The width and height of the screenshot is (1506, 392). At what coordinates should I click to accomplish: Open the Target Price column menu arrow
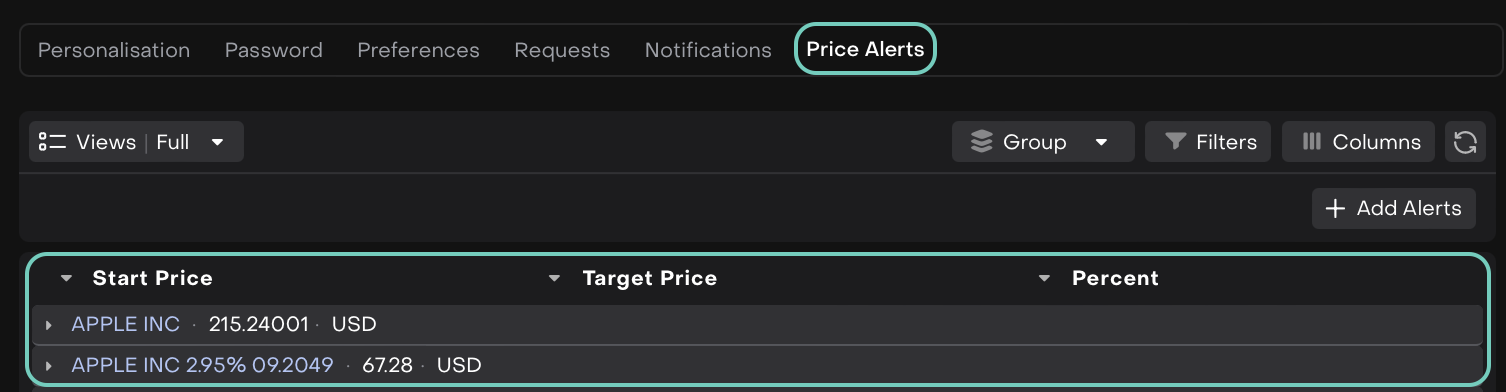click(555, 278)
